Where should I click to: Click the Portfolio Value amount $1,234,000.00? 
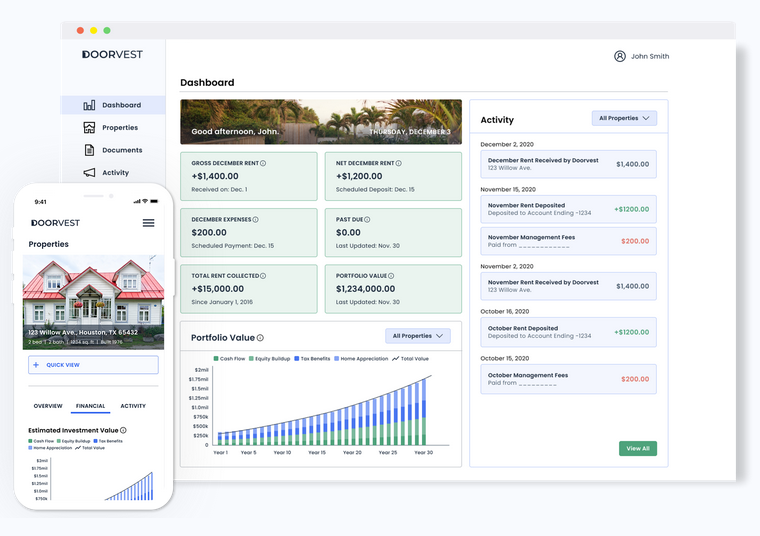[x=365, y=289]
